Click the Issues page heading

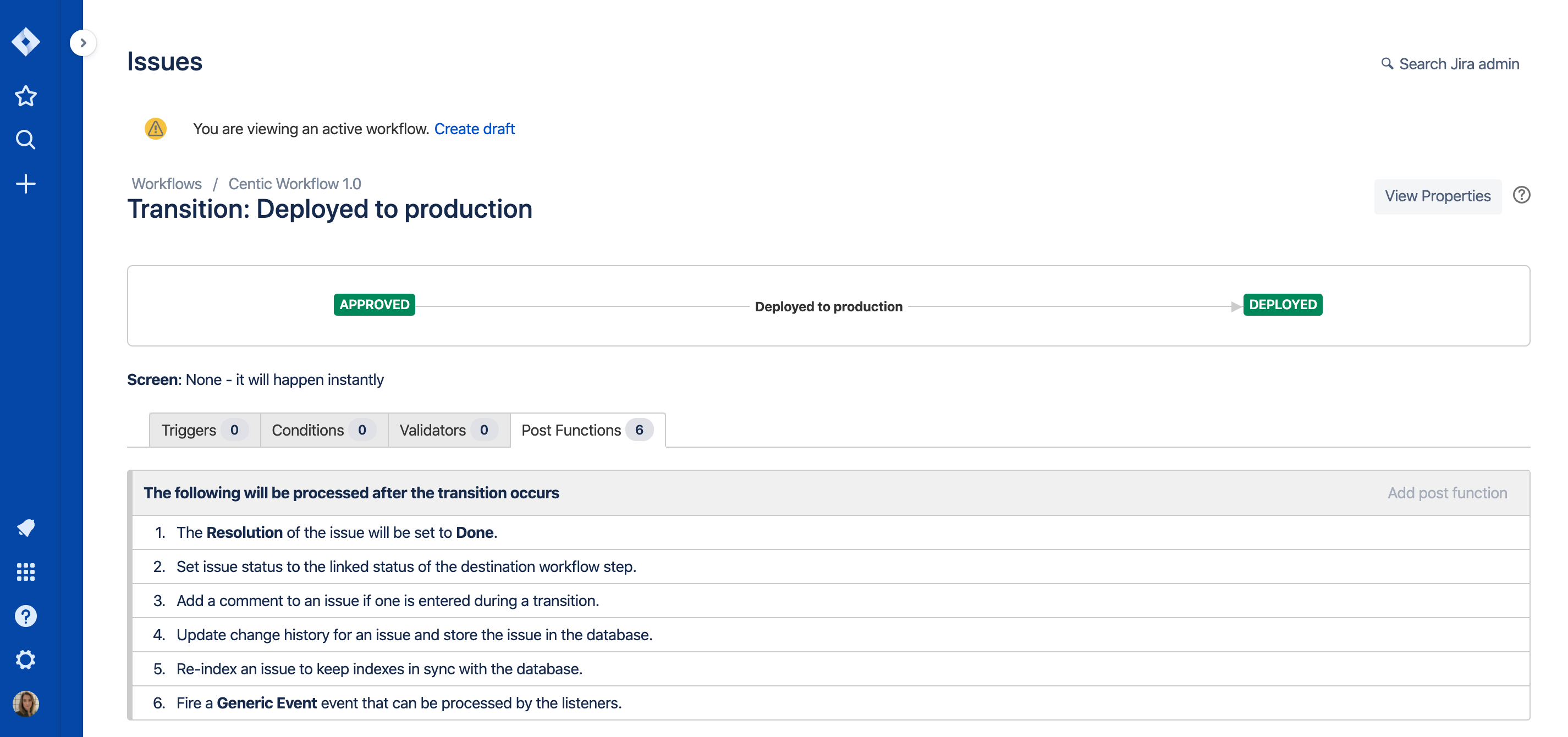coord(164,62)
